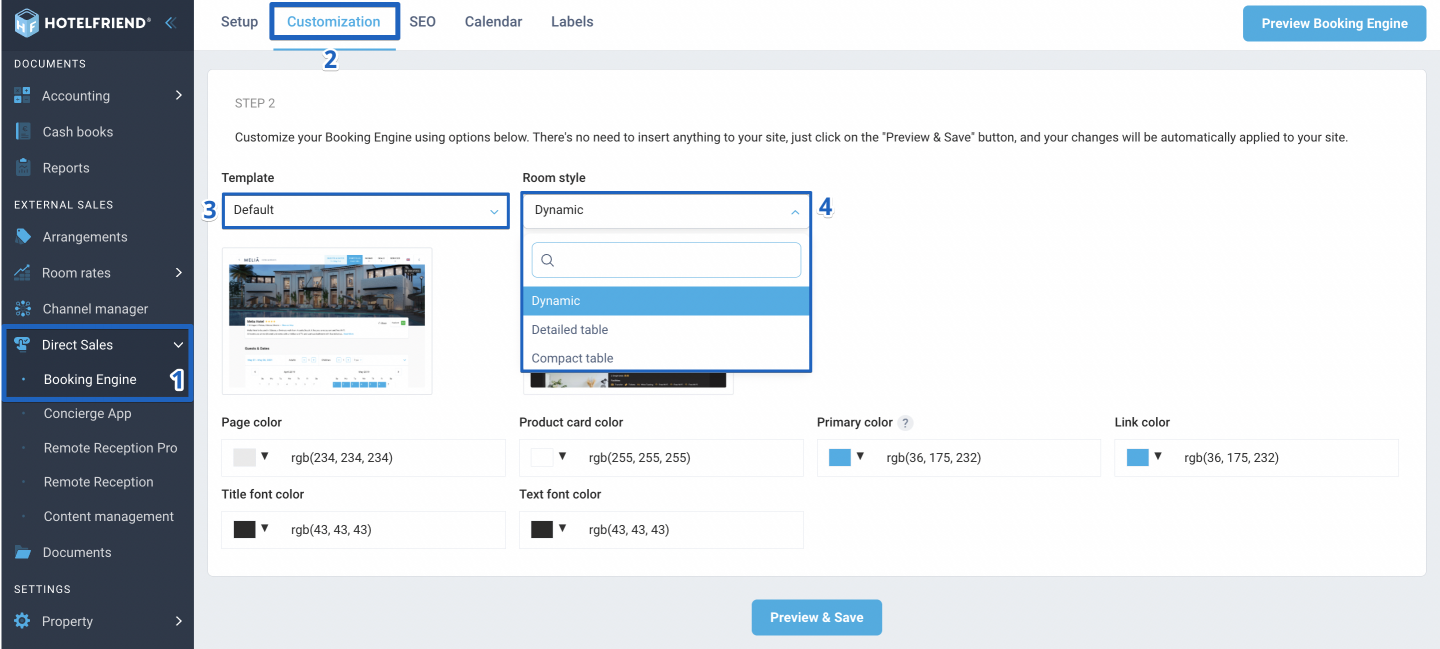
Task: Click the HotelFriend logo icon
Action: coord(26,22)
